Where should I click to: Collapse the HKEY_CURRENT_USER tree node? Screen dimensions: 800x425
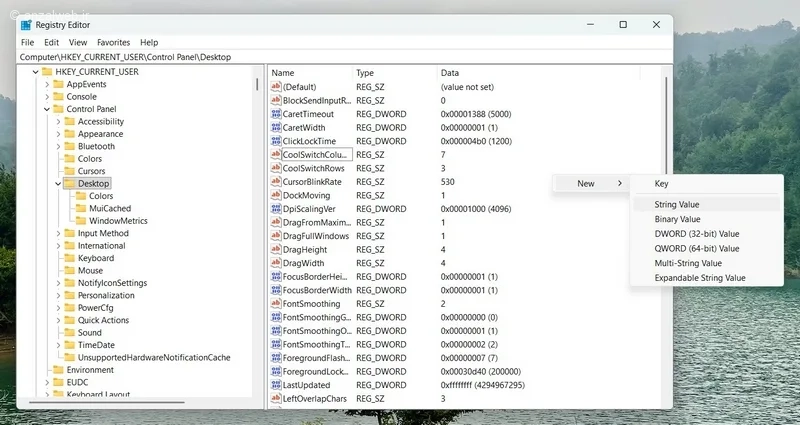pyautogui.click(x=35, y=72)
